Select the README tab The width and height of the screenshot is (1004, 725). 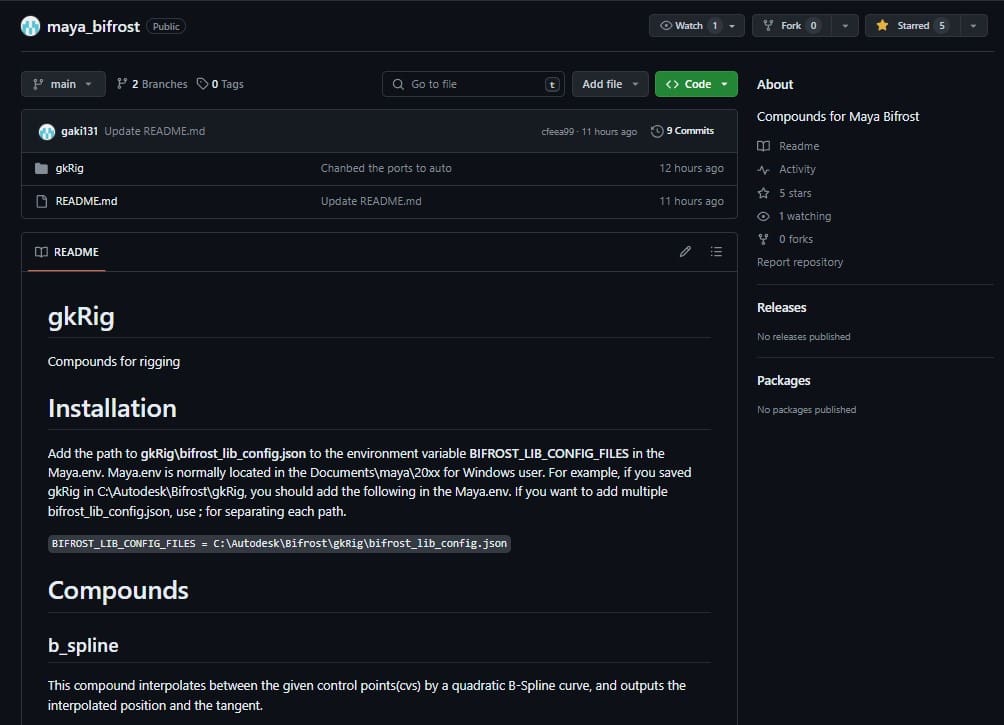pyautogui.click(x=67, y=252)
